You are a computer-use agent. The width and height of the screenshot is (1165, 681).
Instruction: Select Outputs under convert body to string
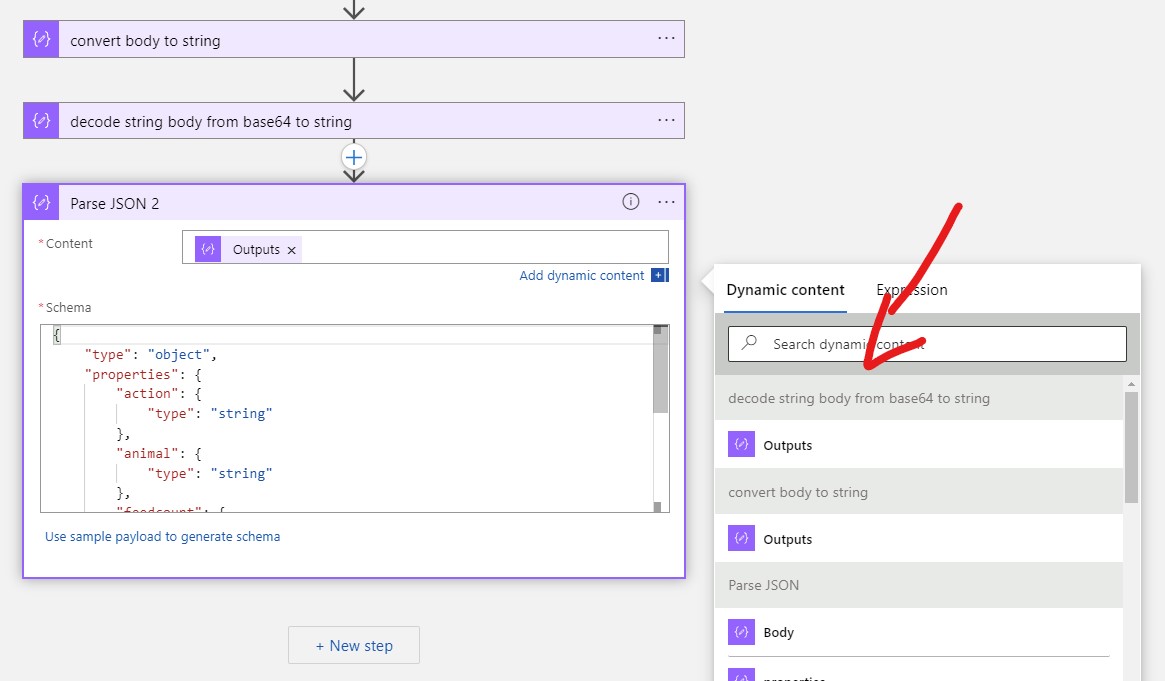point(787,540)
